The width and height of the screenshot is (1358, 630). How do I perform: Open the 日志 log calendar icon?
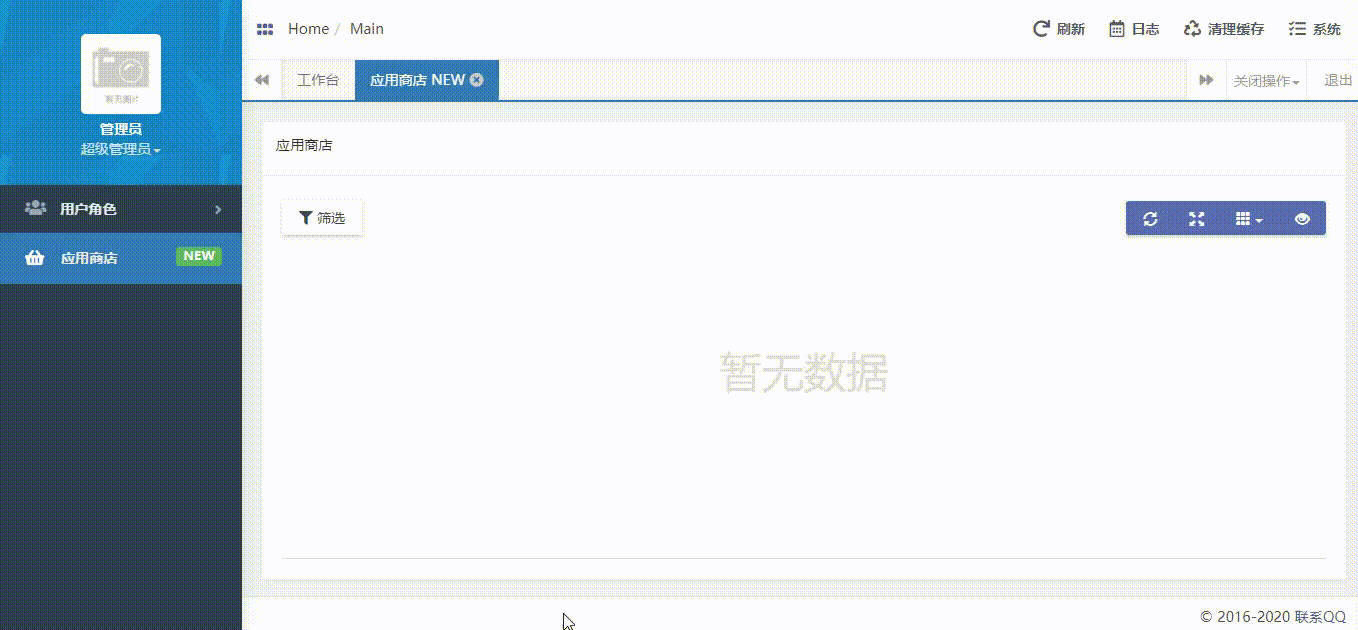coord(1117,29)
